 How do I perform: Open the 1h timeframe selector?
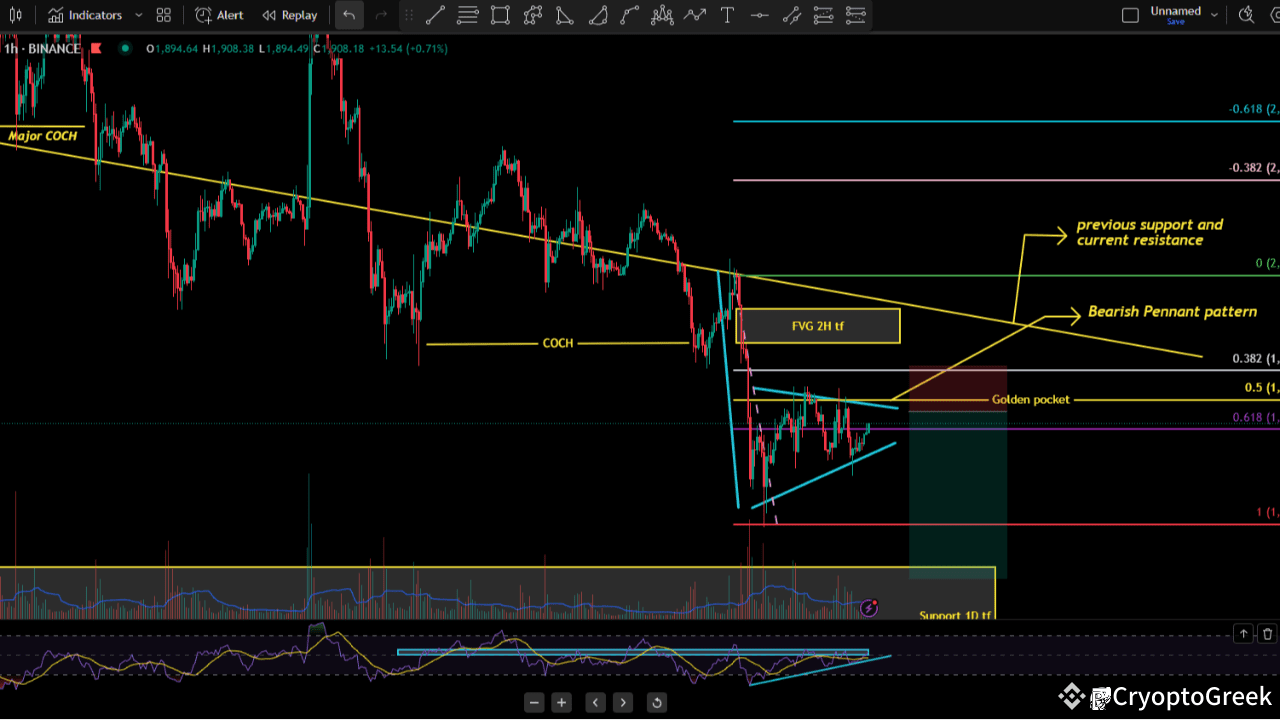pyautogui.click(x=9, y=47)
